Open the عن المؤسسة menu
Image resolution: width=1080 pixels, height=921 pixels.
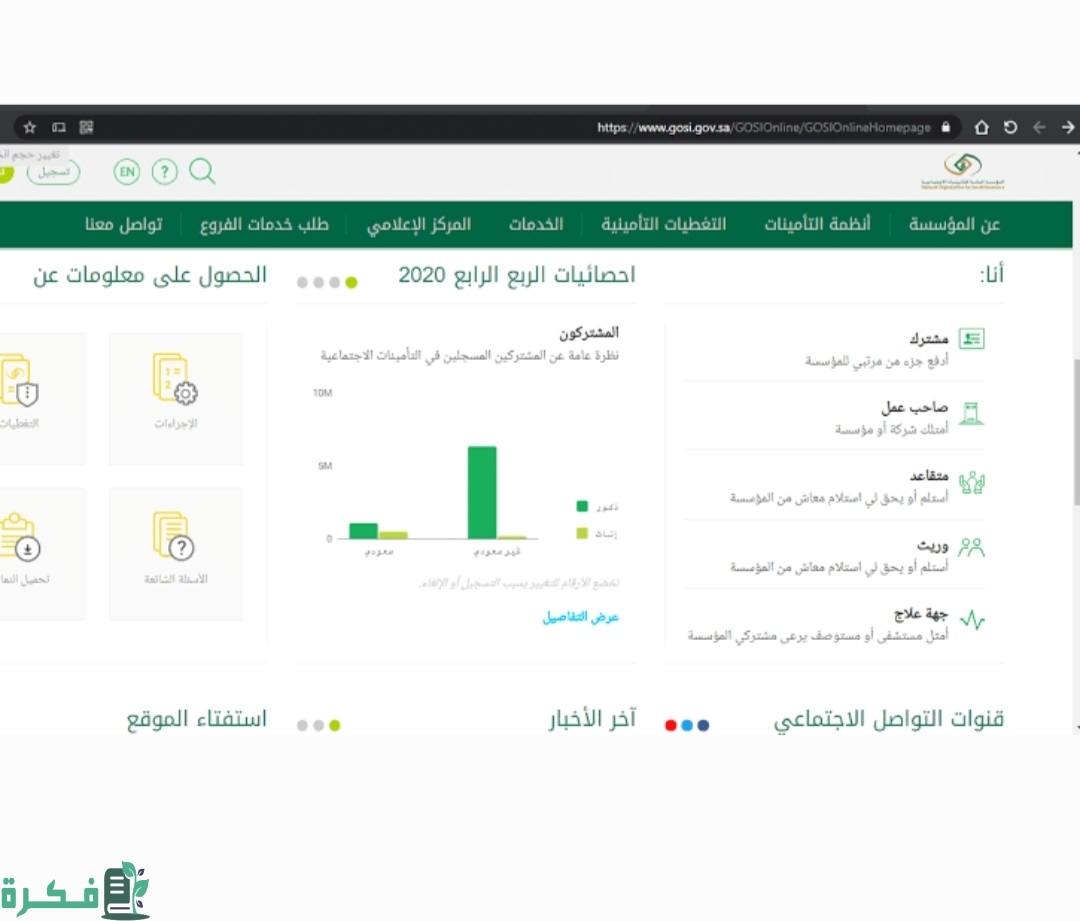pos(954,224)
